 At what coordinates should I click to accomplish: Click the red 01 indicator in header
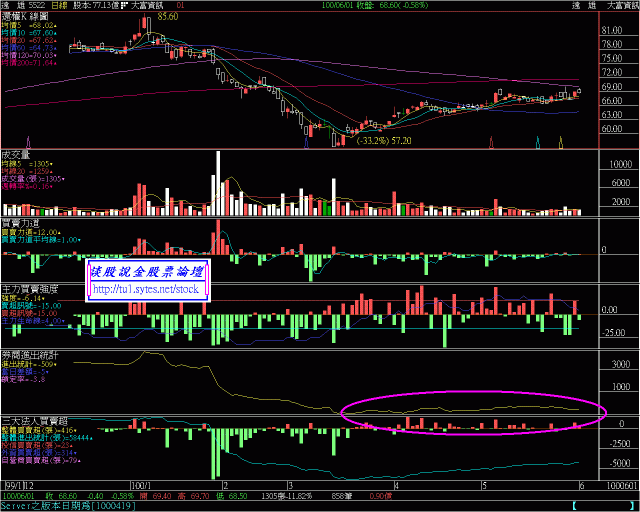click(x=180, y=5)
